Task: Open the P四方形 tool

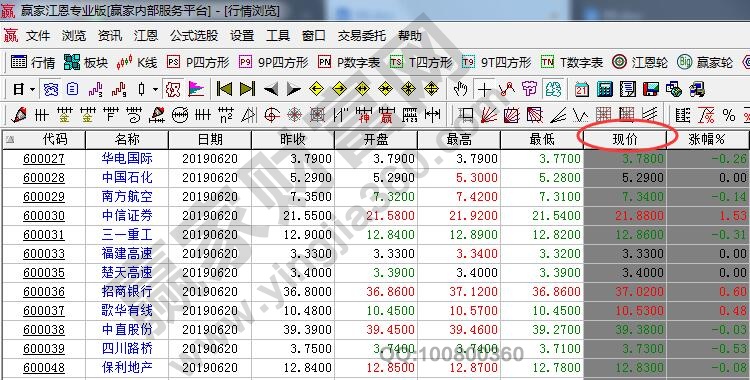Action: [x=198, y=62]
